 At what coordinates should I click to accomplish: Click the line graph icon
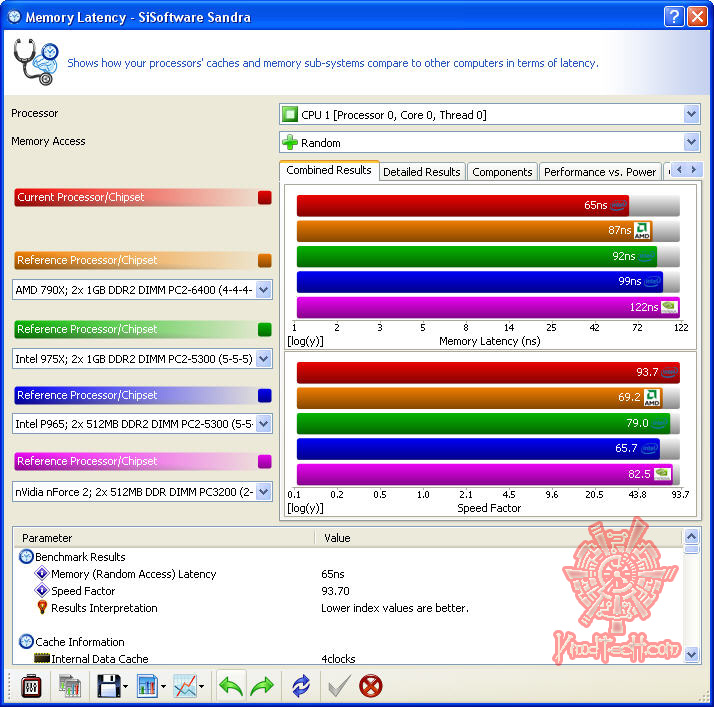point(185,686)
